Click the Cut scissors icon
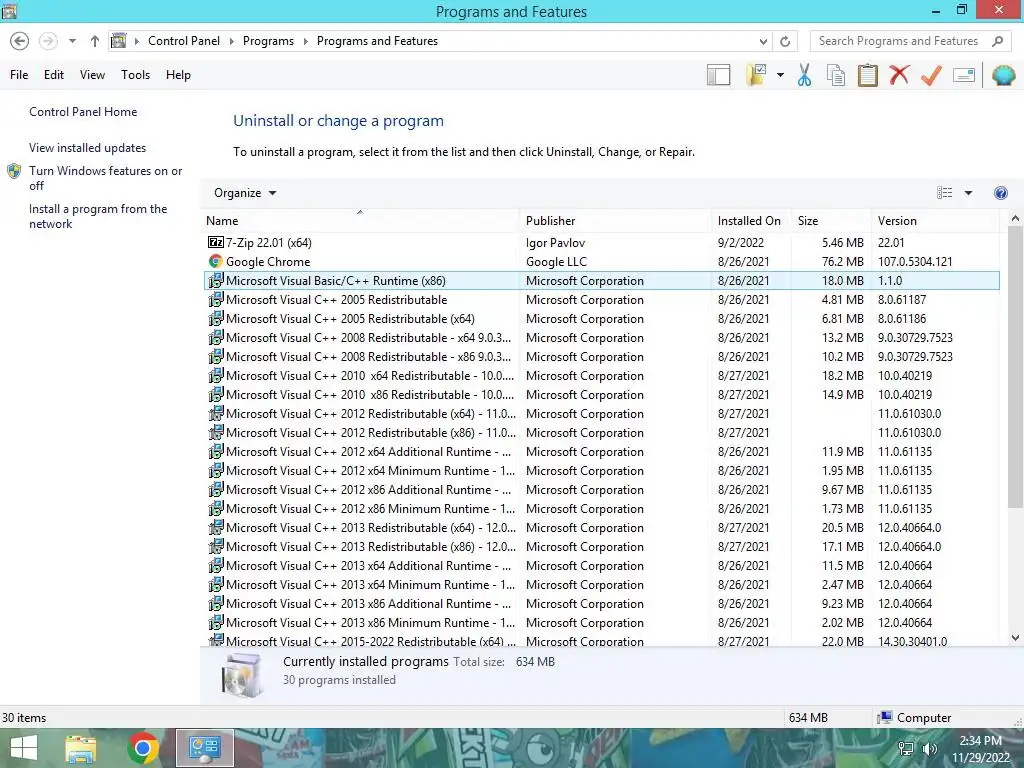Screen dimensions: 1024x768 (805, 75)
